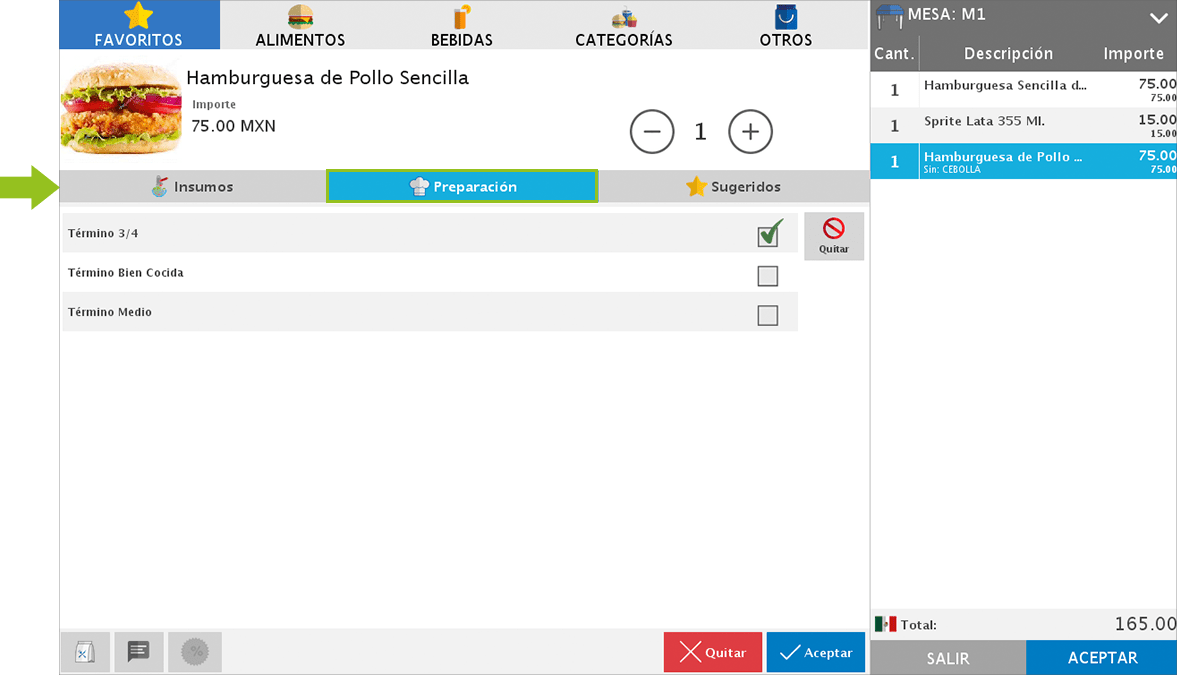The width and height of the screenshot is (1177, 675).
Task: Uncheck Término 3/4 checkbox
Action: 768,235
